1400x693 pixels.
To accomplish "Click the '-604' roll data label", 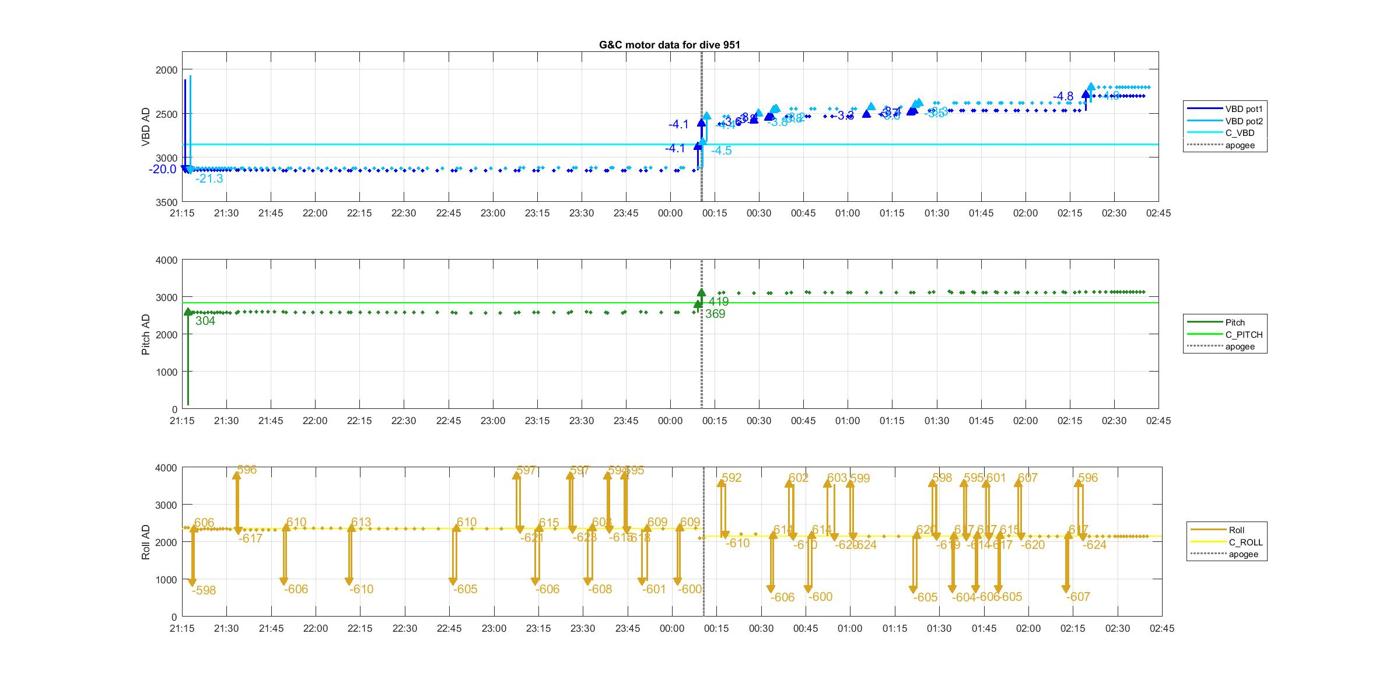I will 964,597.
